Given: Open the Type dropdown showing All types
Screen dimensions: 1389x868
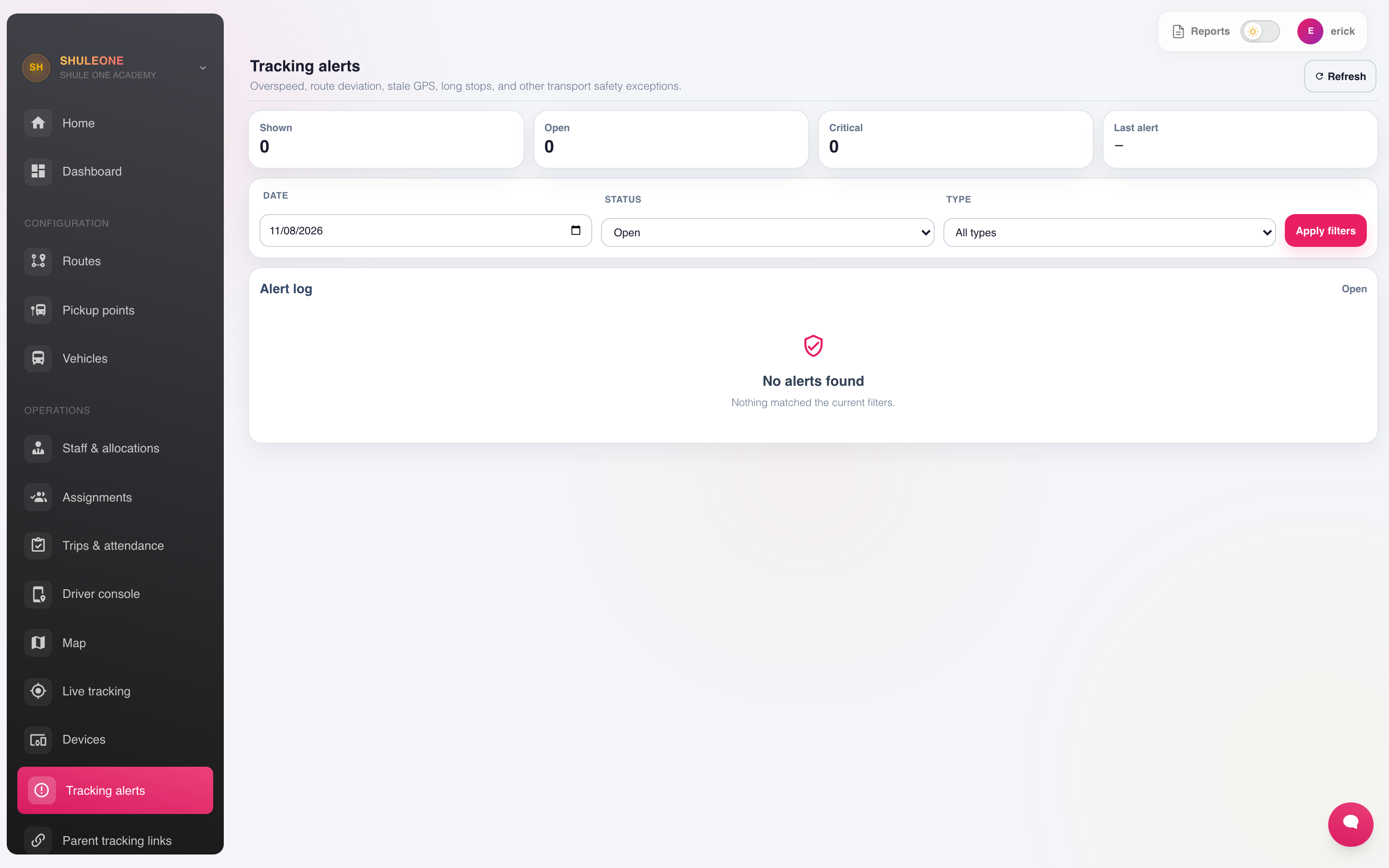Looking at the screenshot, I should 1109,232.
